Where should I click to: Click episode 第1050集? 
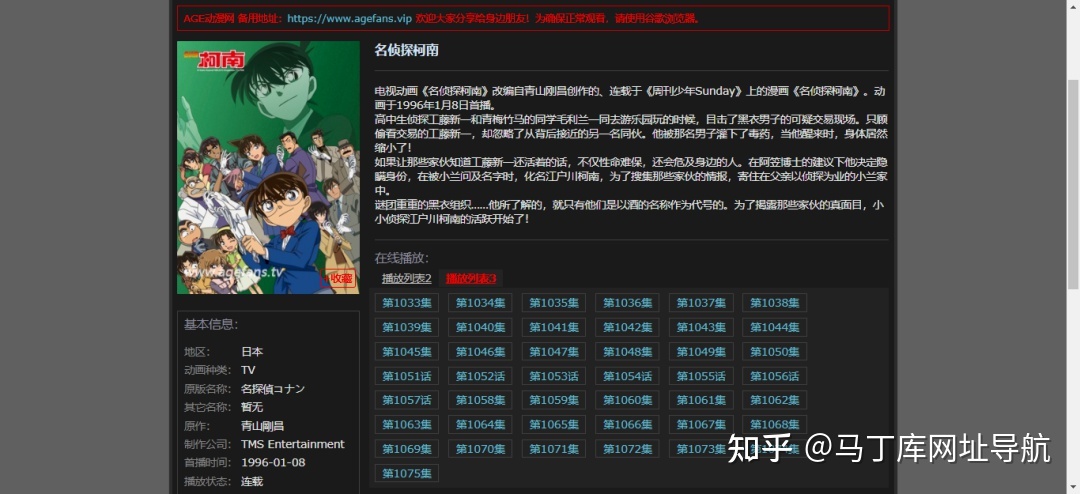pyautogui.click(x=775, y=352)
